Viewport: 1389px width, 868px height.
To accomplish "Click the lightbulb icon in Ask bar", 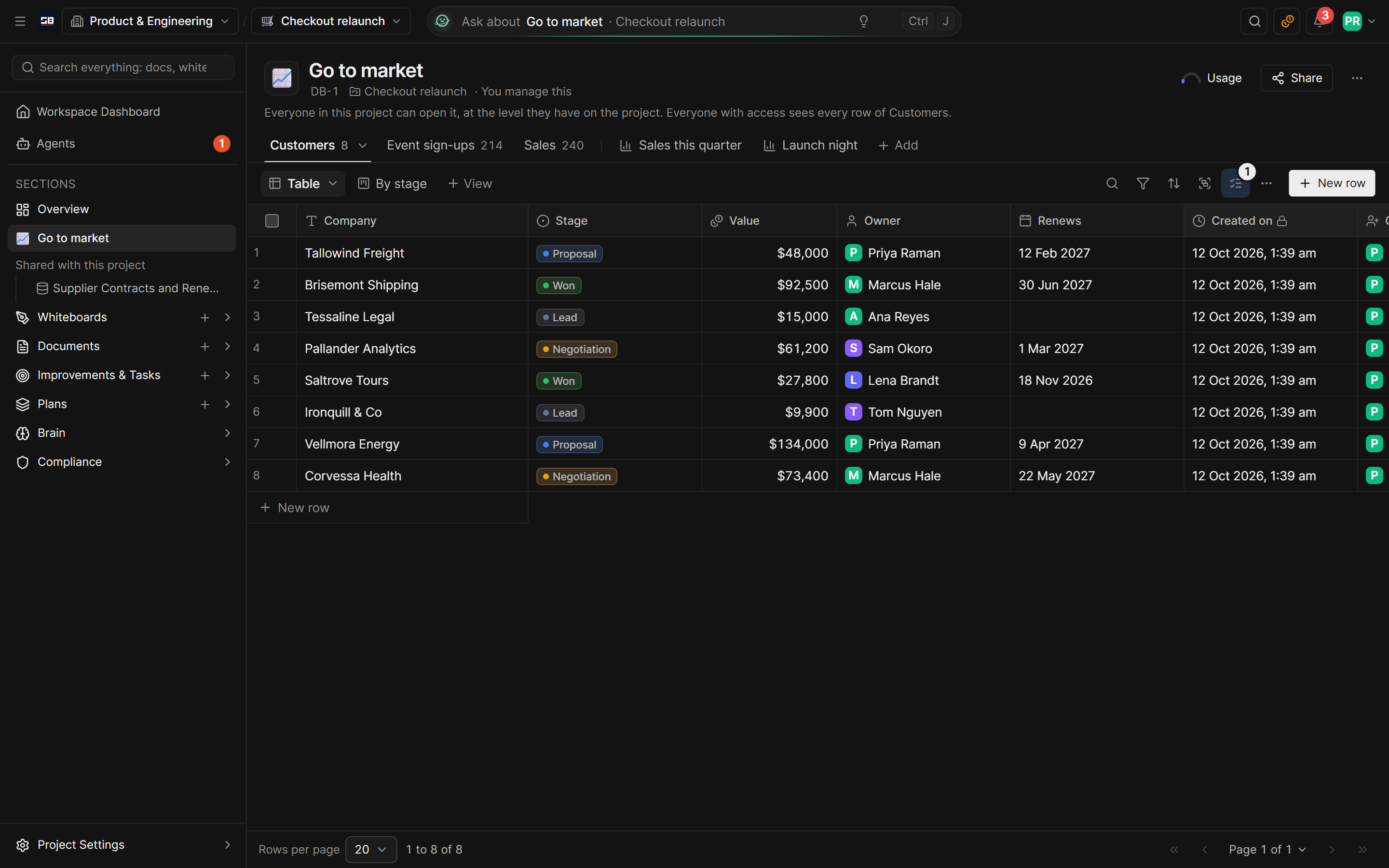I will pyautogui.click(x=863, y=21).
